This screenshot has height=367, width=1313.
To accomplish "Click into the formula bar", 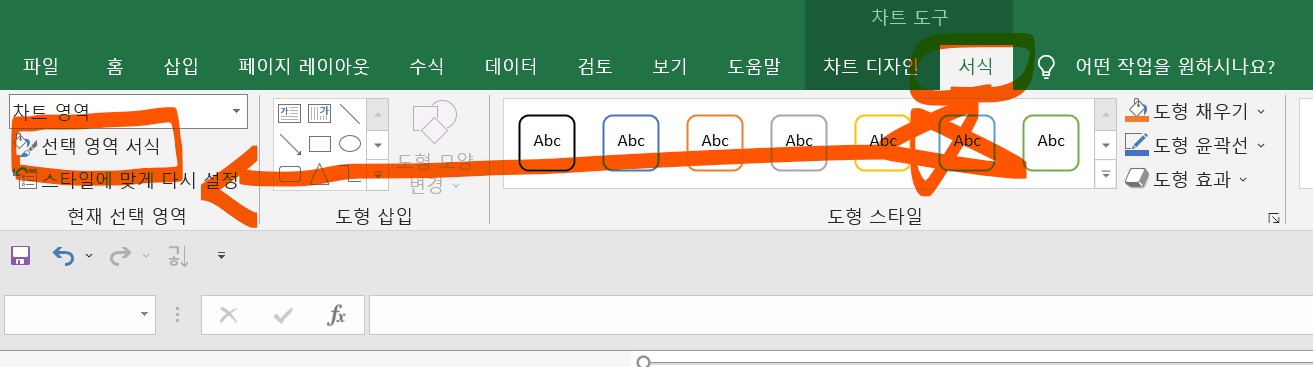I will pos(840,315).
